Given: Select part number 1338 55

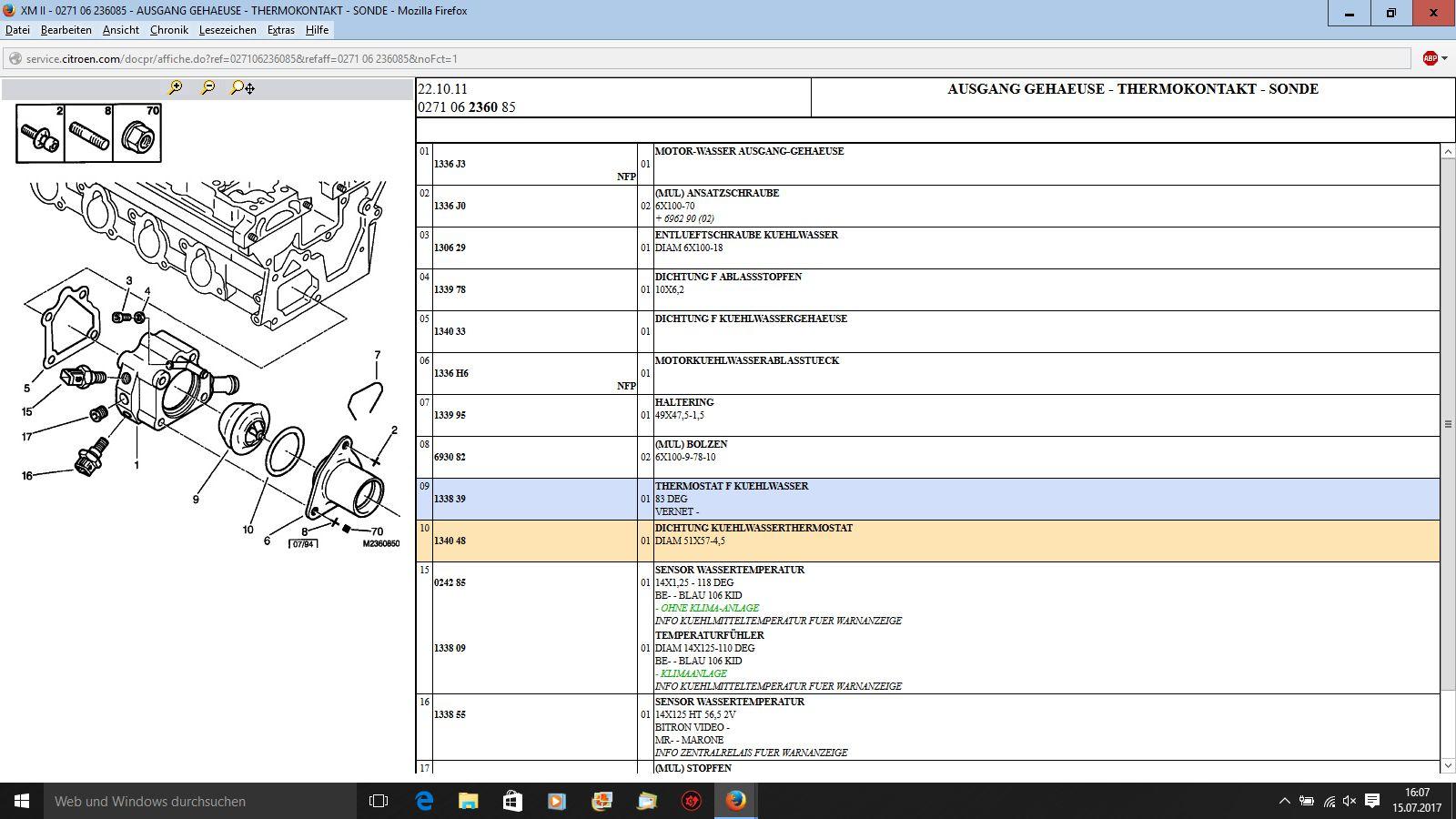Looking at the screenshot, I should click(450, 714).
